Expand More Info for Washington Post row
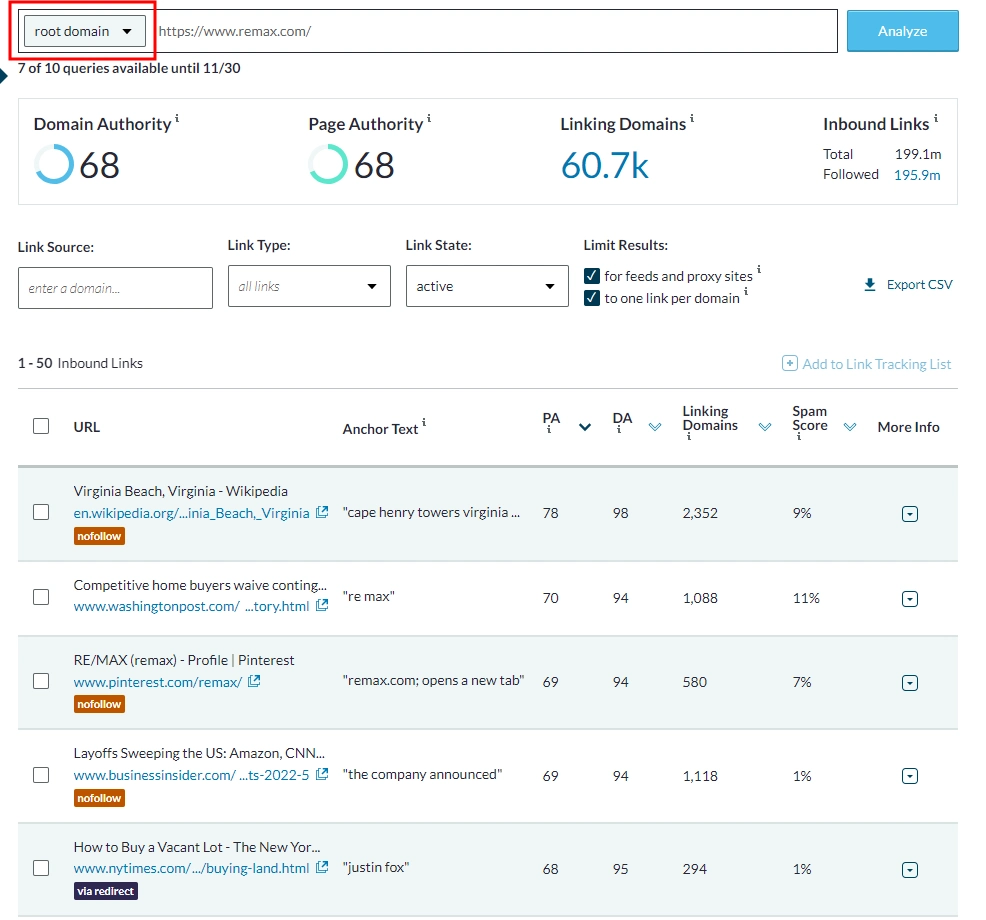 pos(909,599)
